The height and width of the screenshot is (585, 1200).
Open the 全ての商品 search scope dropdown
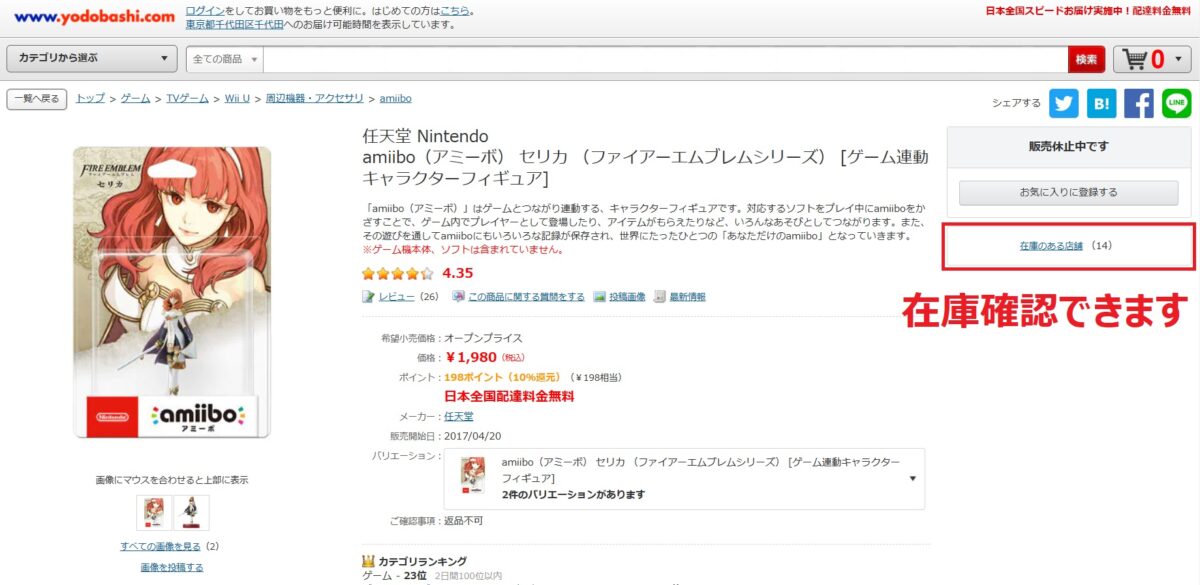(x=225, y=60)
